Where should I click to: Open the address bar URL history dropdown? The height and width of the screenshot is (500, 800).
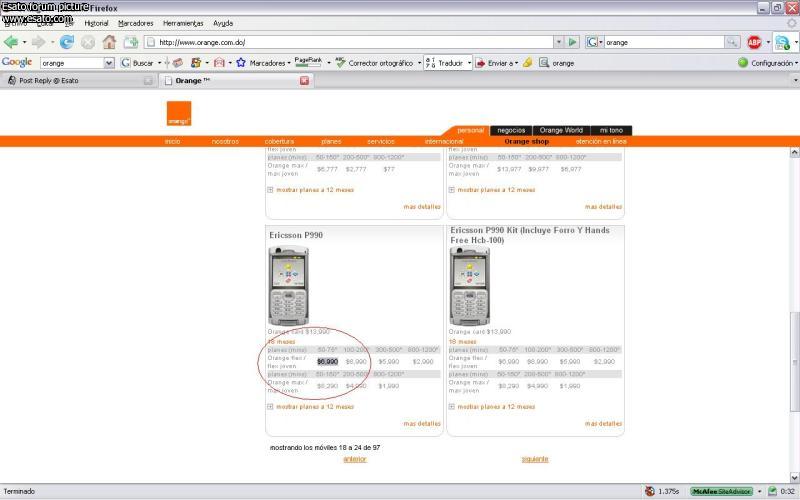click(x=559, y=42)
